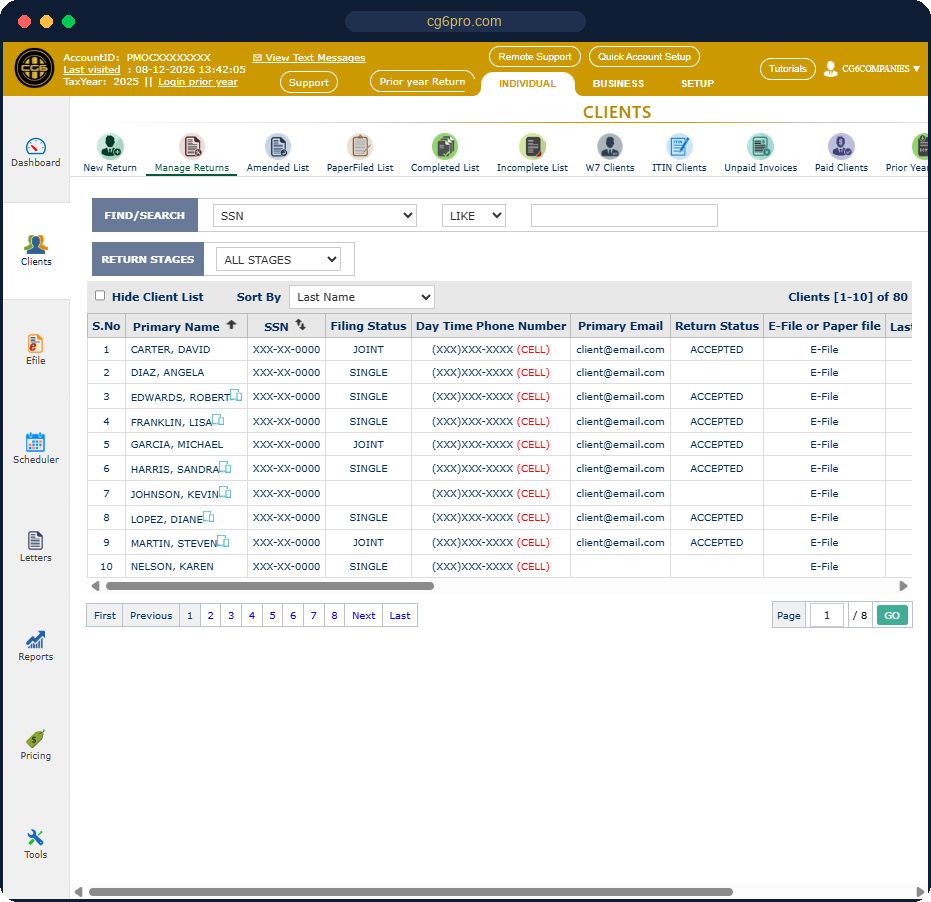Open the Scheduler calendar icon
This screenshot has height=902, width=931.
(x=36, y=442)
